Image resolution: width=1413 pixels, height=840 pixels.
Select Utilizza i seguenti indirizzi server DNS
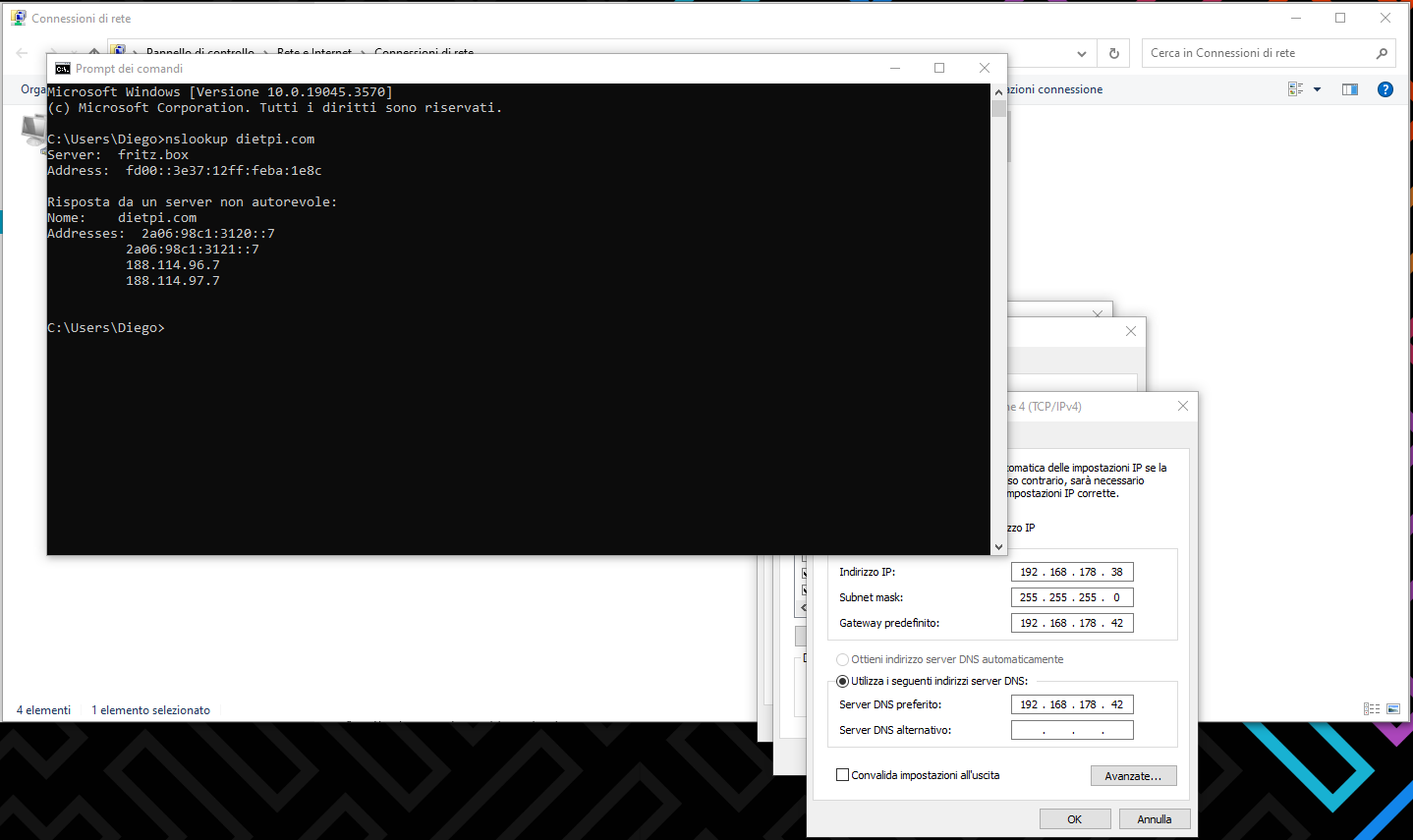coord(842,681)
